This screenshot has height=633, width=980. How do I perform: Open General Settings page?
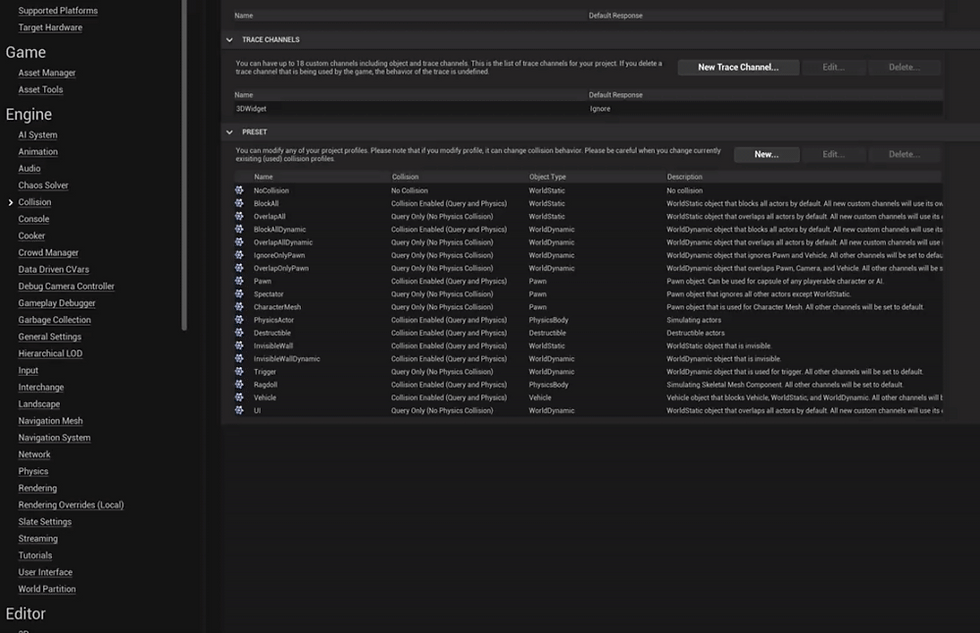50,337
